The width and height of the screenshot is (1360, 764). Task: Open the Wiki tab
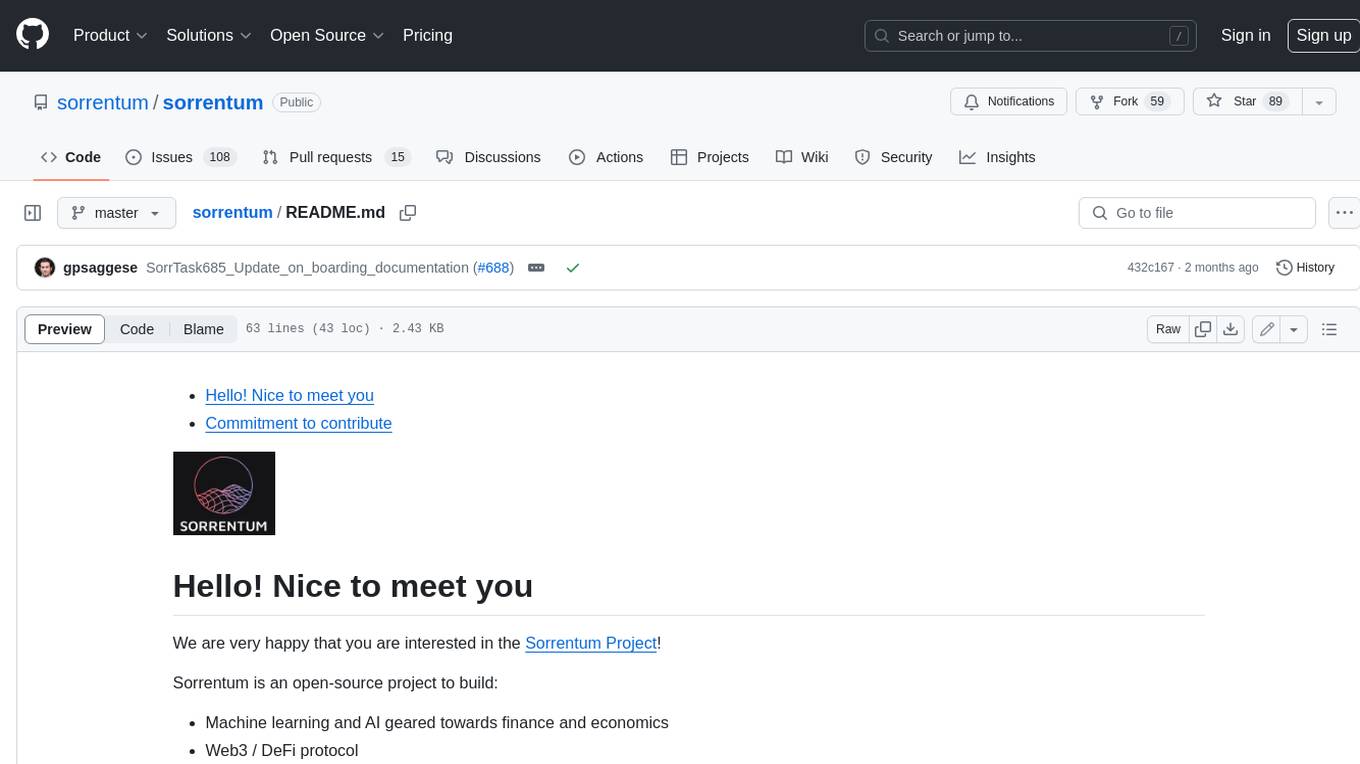[x=802, y=157]
